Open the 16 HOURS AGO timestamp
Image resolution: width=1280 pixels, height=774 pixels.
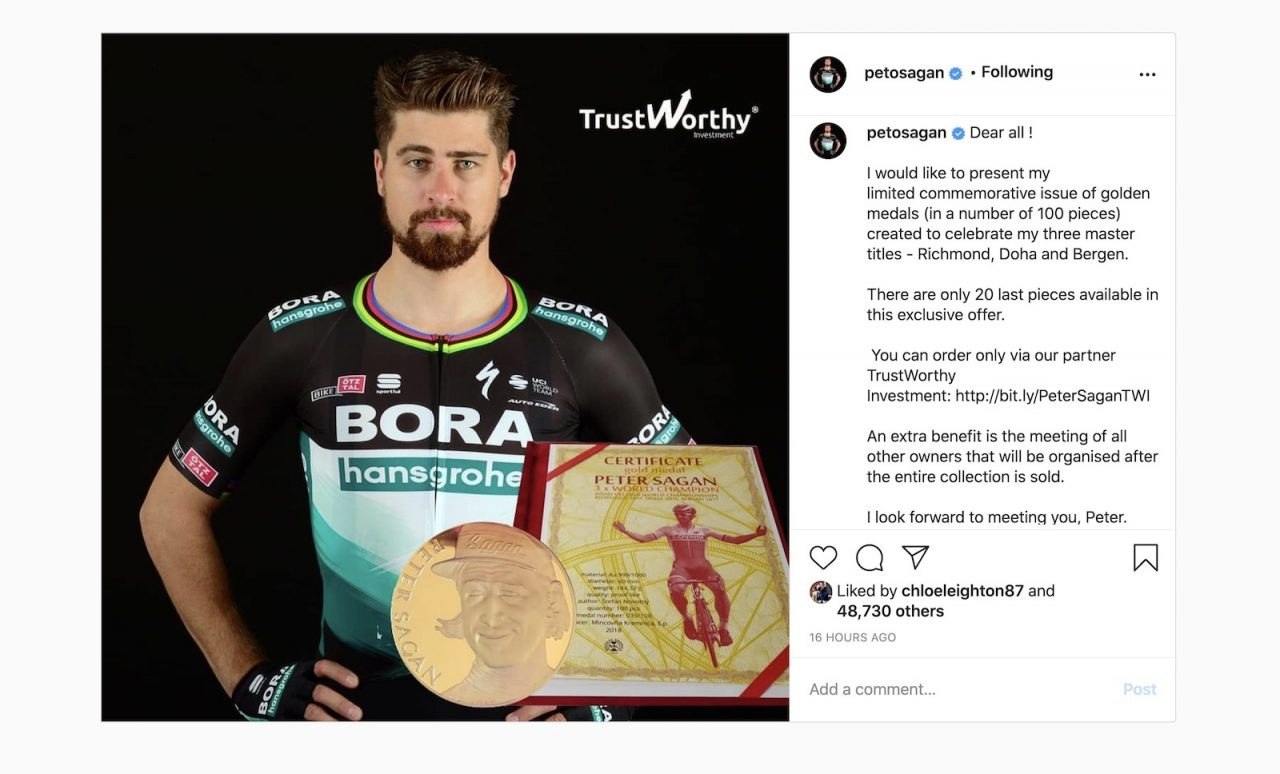pyautogui.click(x=852, y=637)
